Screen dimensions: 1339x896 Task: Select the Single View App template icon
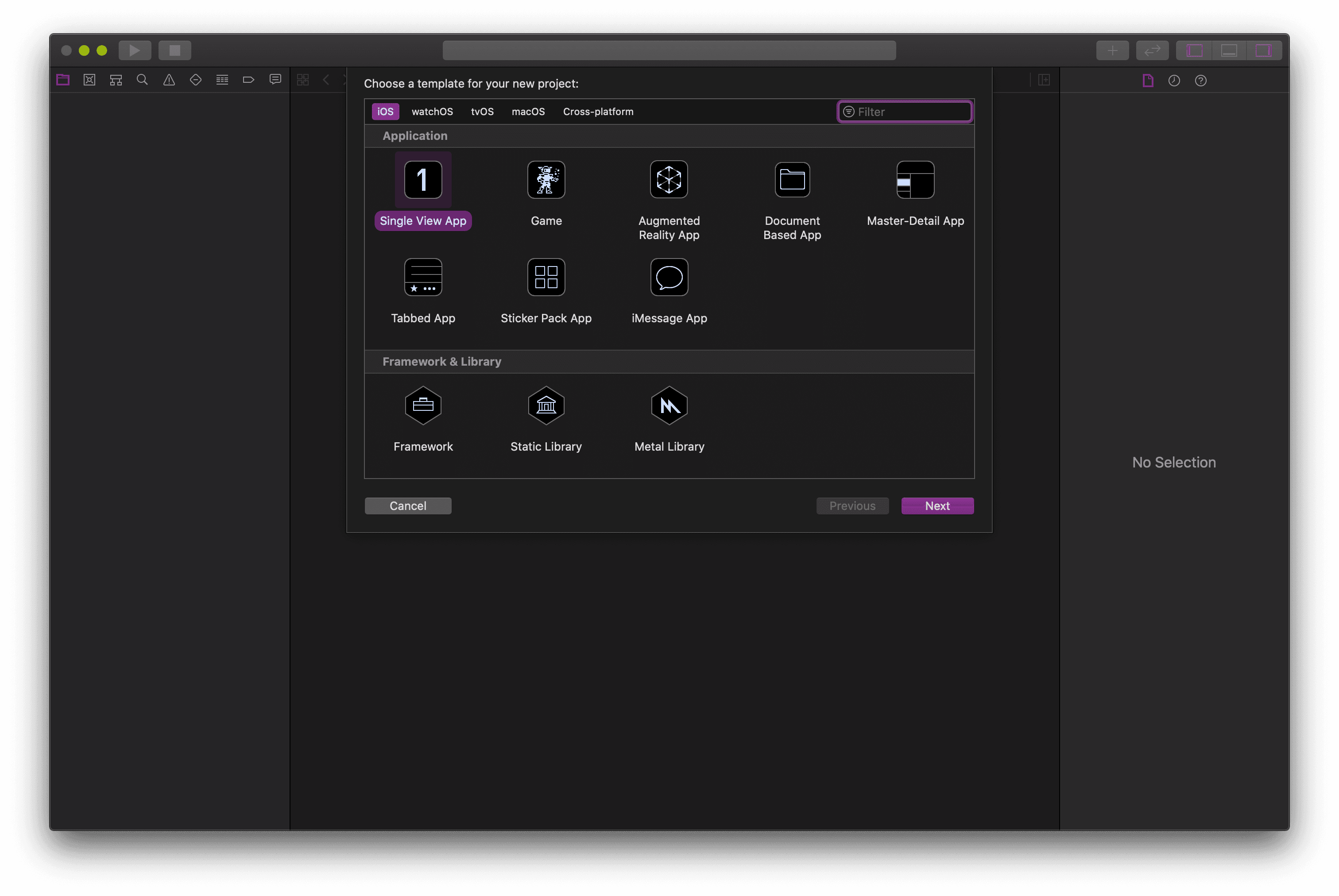click(x=423, y=179)
